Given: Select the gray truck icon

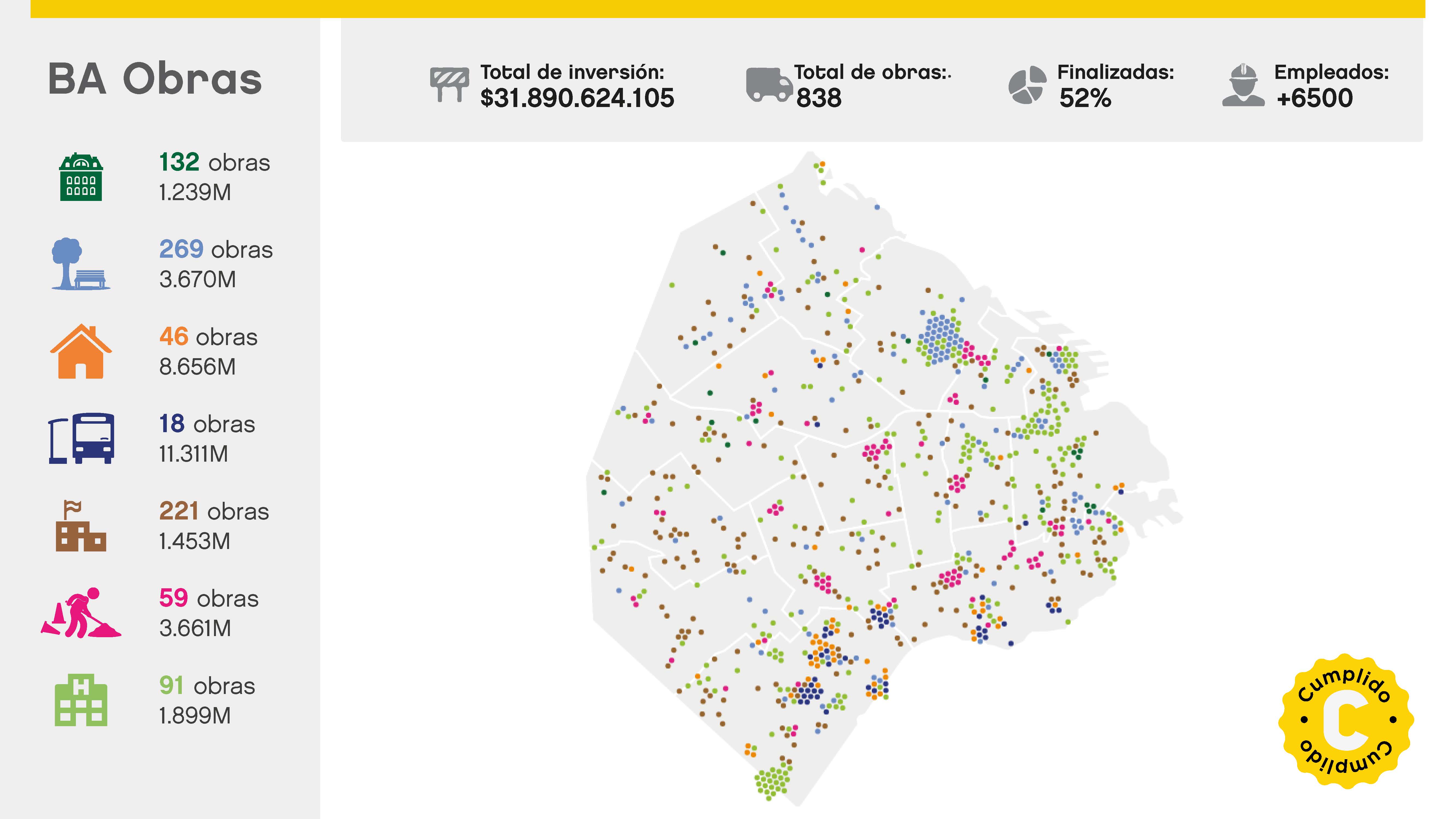Looking at the screenshot, I should (x=769, y=85).
